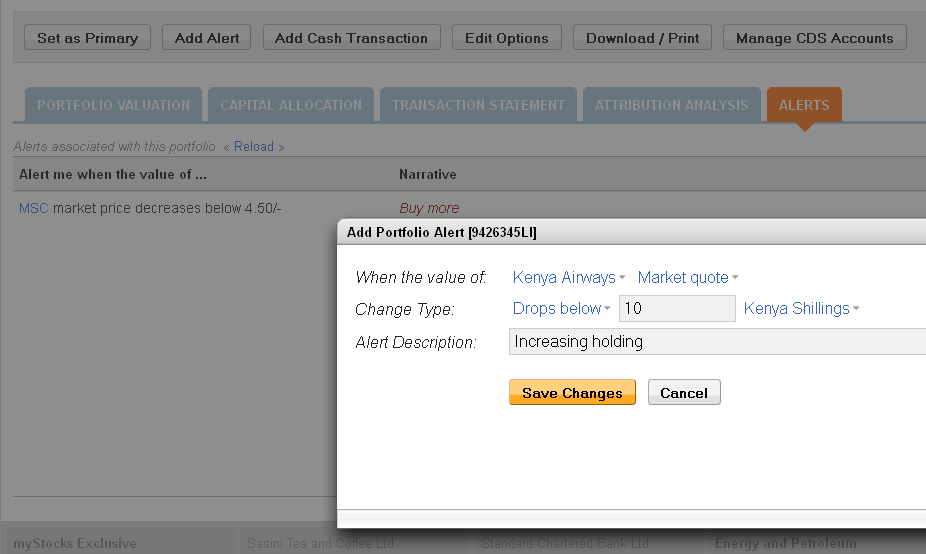Click the threshold value field containing 10
Screen dimensions: 926x554
[677, 308]
